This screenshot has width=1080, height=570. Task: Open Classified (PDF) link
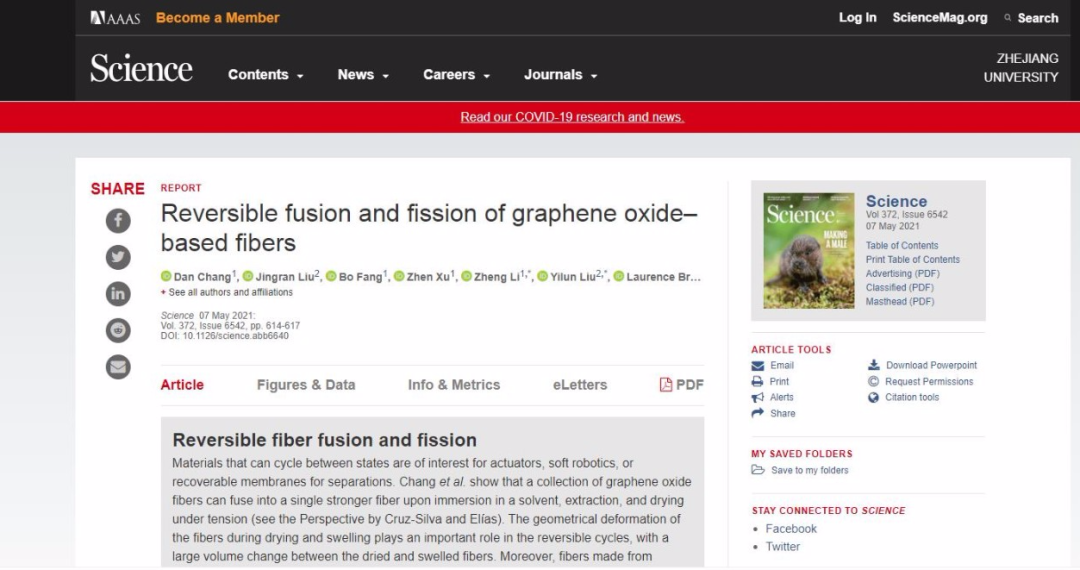point(900,287)
